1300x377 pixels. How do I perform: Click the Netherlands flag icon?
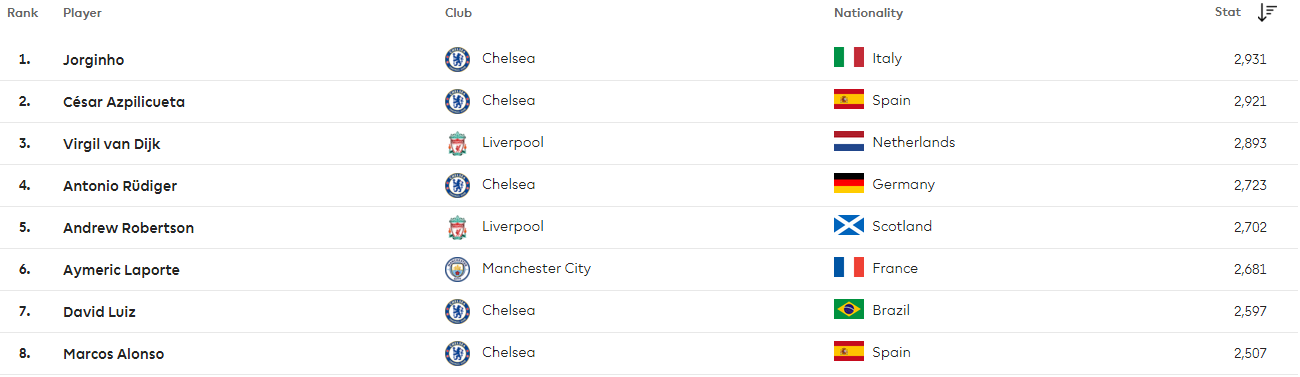click(x=849, y=142)
